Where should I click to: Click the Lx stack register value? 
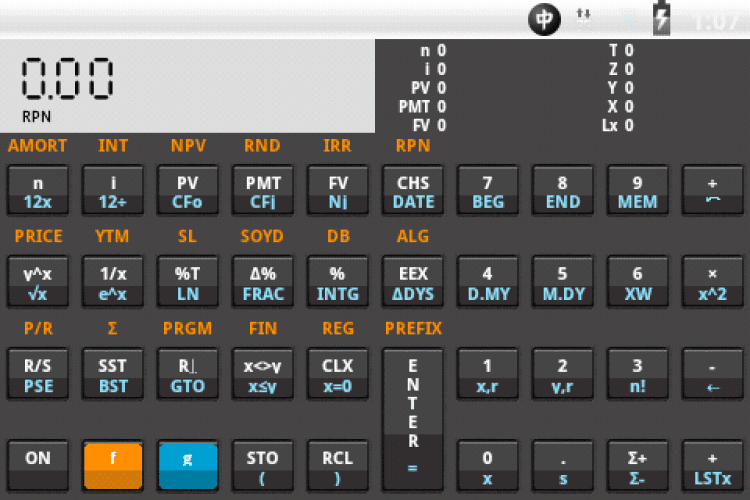coord(629,125)
